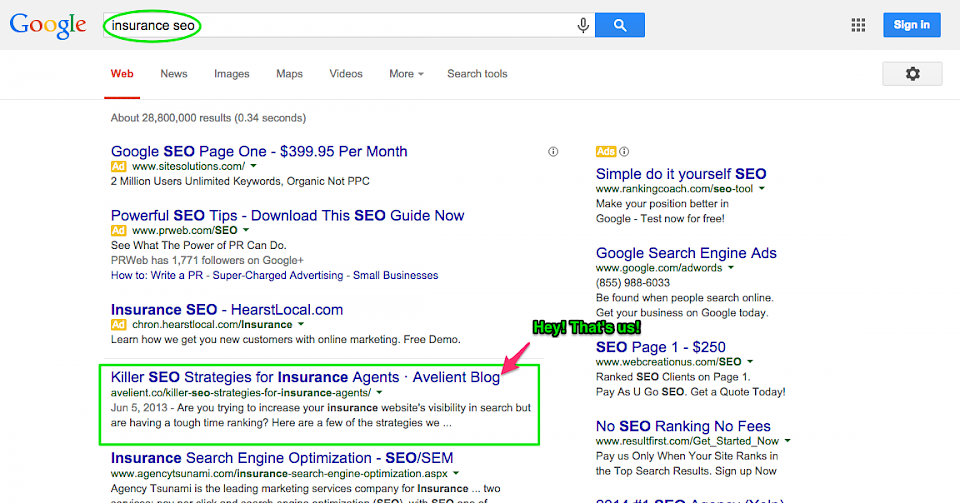Click the blue search magnifier button
Viewport: 960px width, 503px height.
[620, 25]
